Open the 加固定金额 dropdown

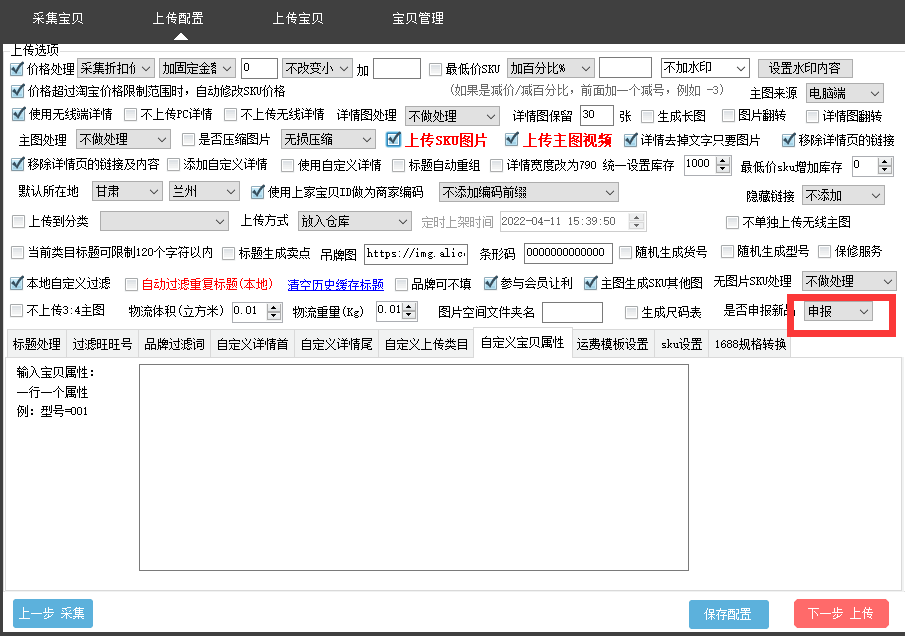click(197, 68)
